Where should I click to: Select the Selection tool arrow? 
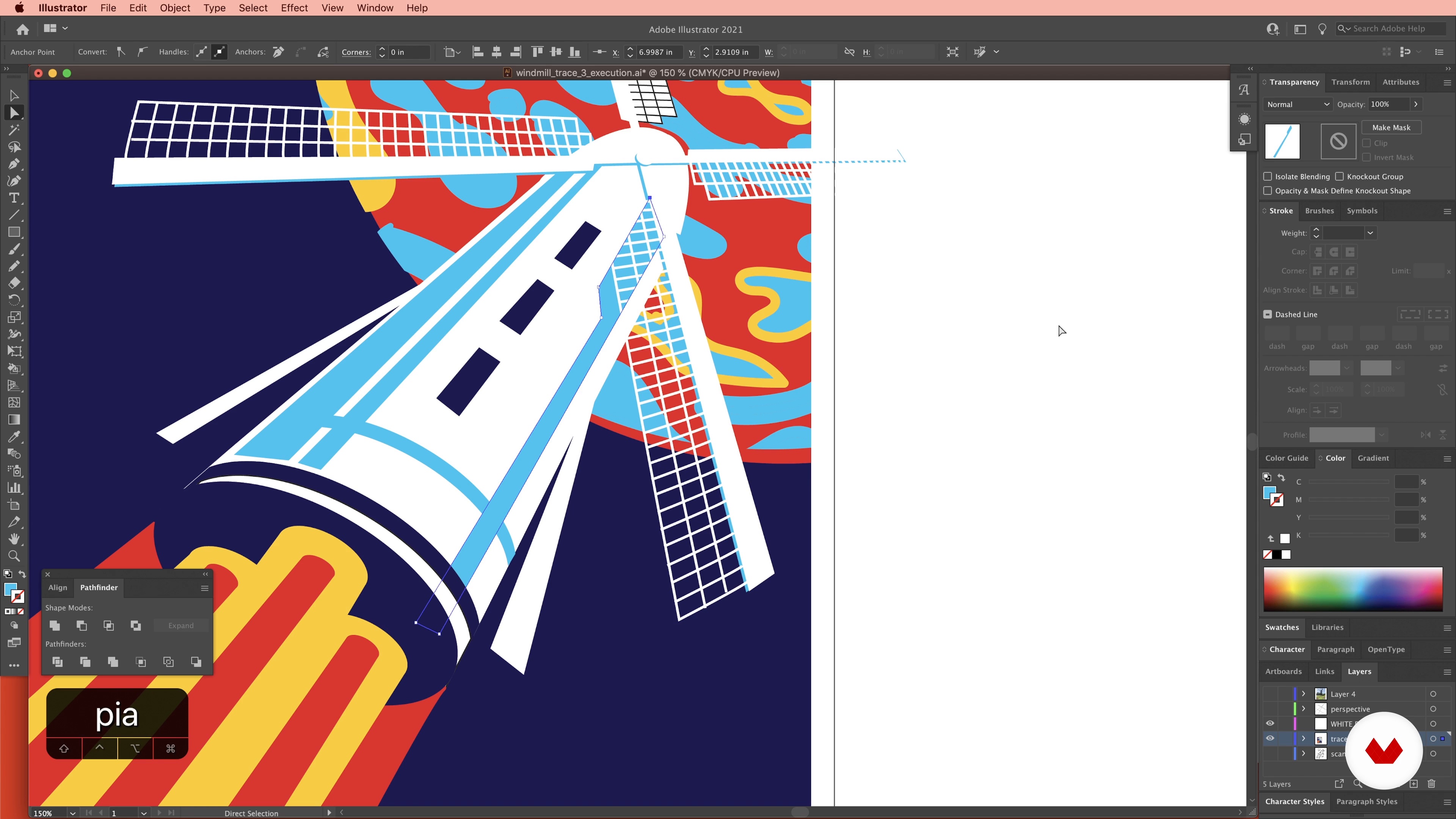click(14, 96)
